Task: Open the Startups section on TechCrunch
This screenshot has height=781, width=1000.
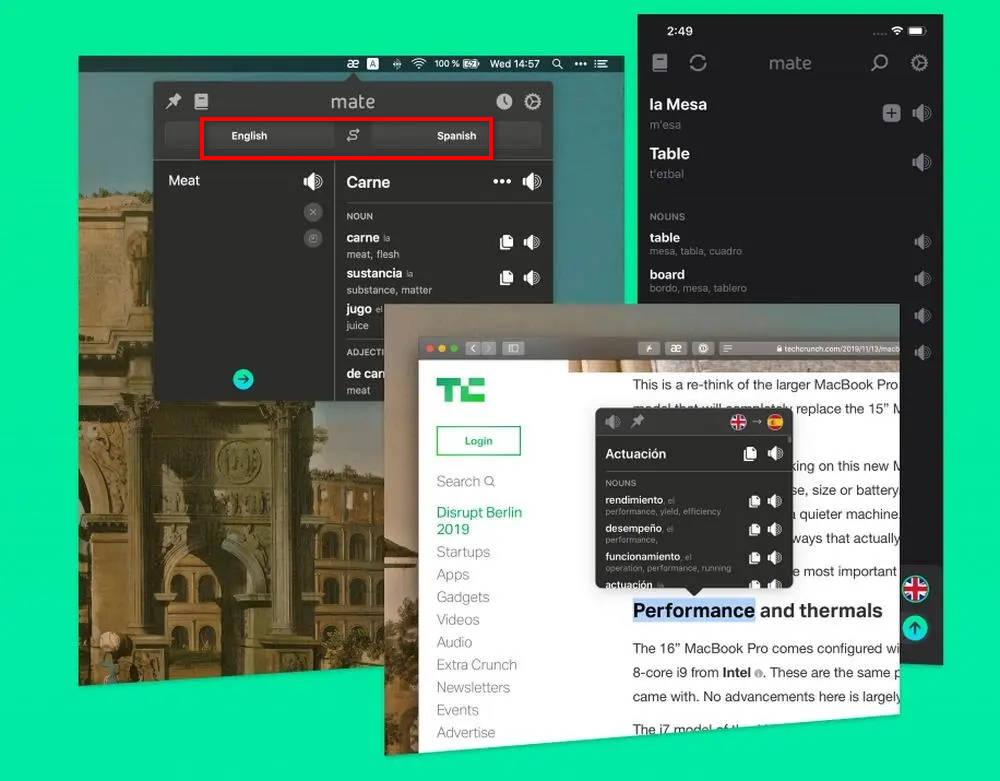Action: pyautogui.click(x=463, y=552)
